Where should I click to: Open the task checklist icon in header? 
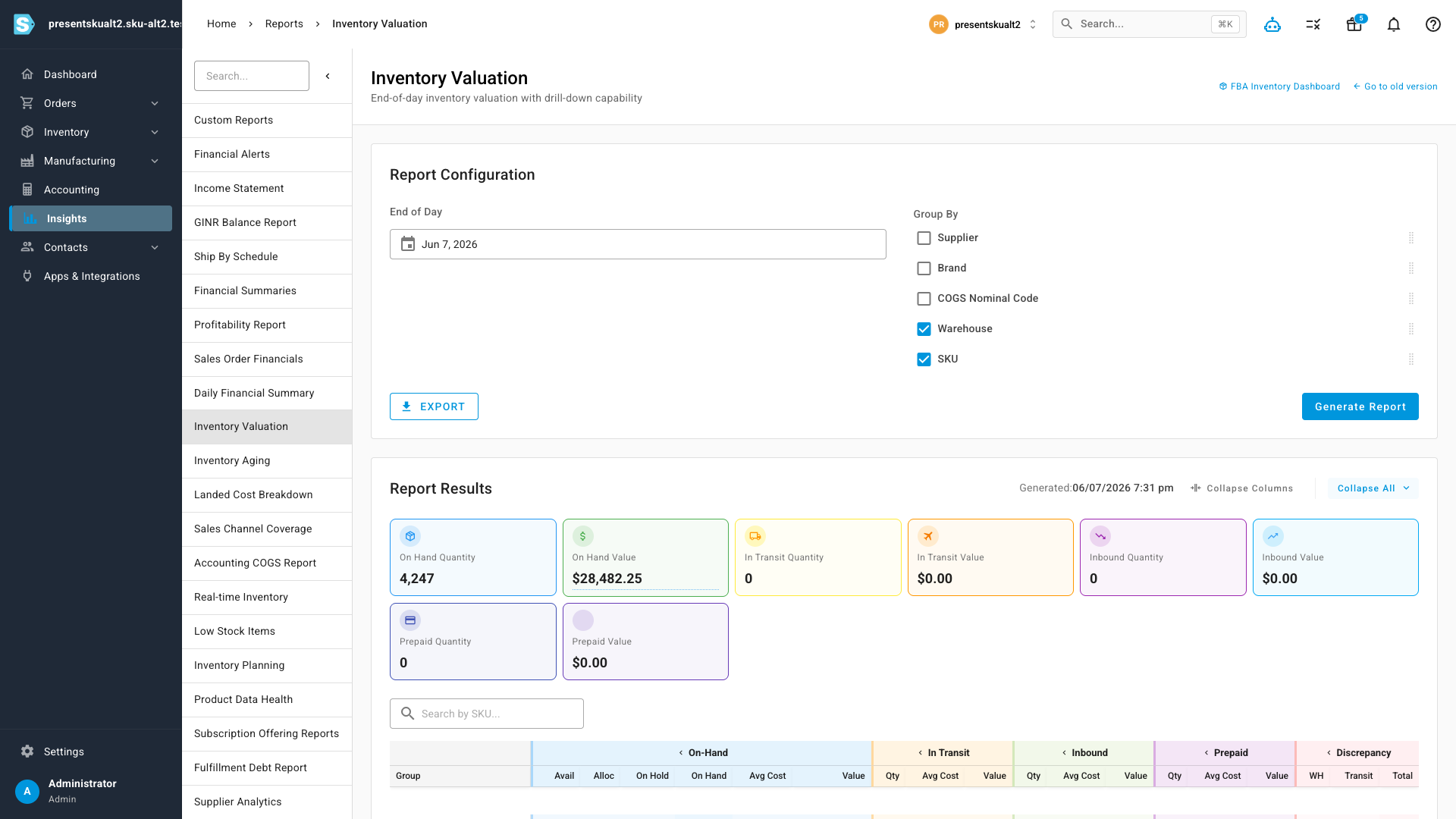click(1313, 24)
